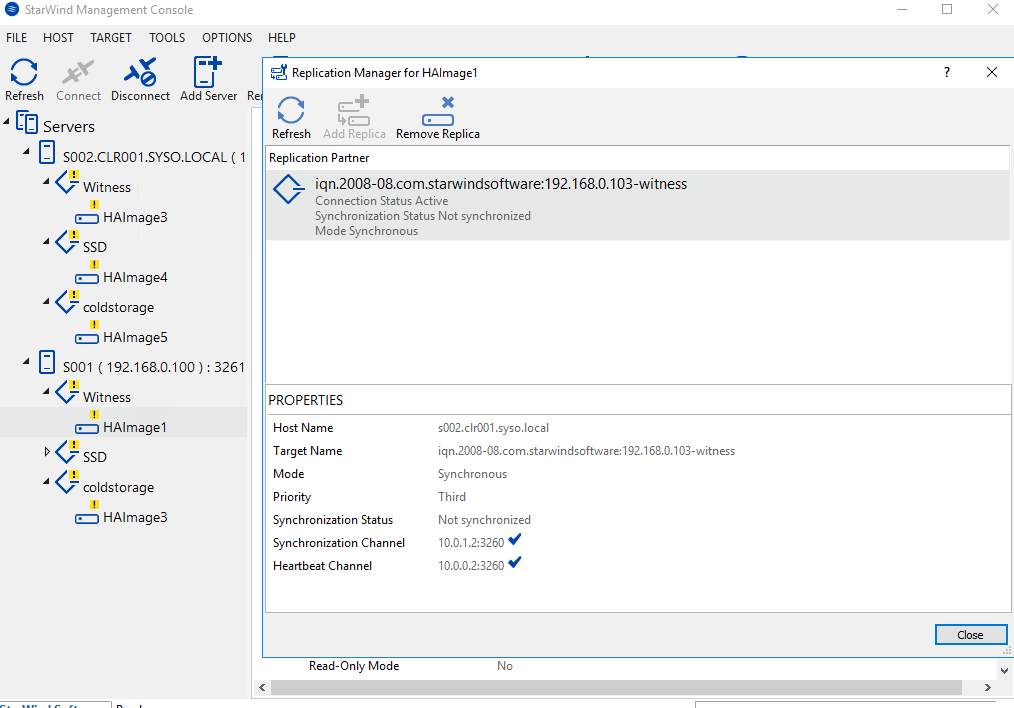Image resolution: width=1014 pixels, height=708 pixels.
Task: Select Witness target icon under S001
Action: pos(67,392)
